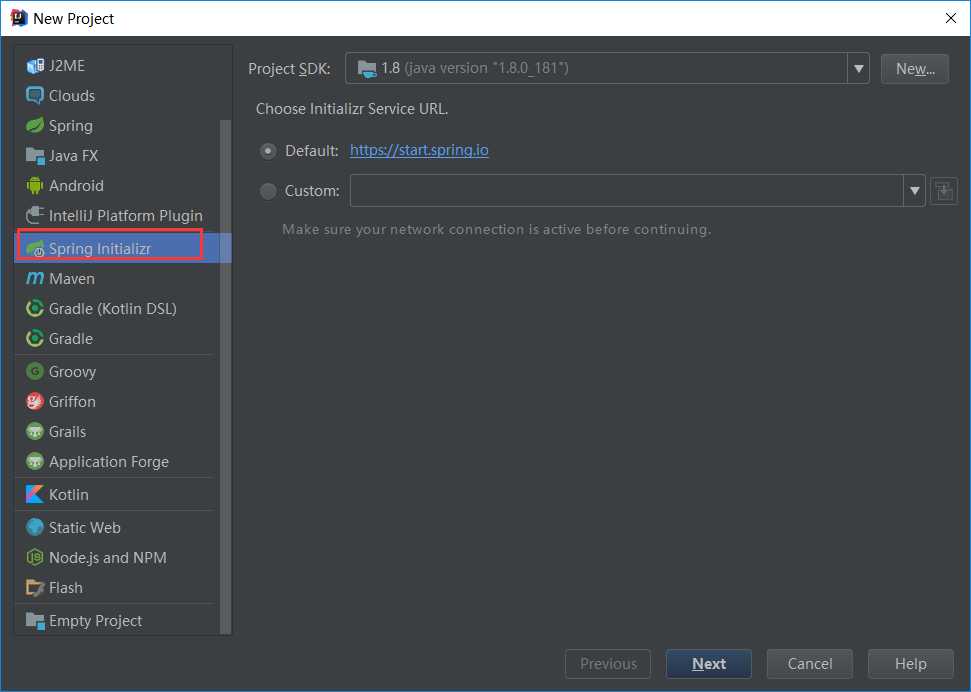
Task: Select the Grails list entry text
Action: 67,431
